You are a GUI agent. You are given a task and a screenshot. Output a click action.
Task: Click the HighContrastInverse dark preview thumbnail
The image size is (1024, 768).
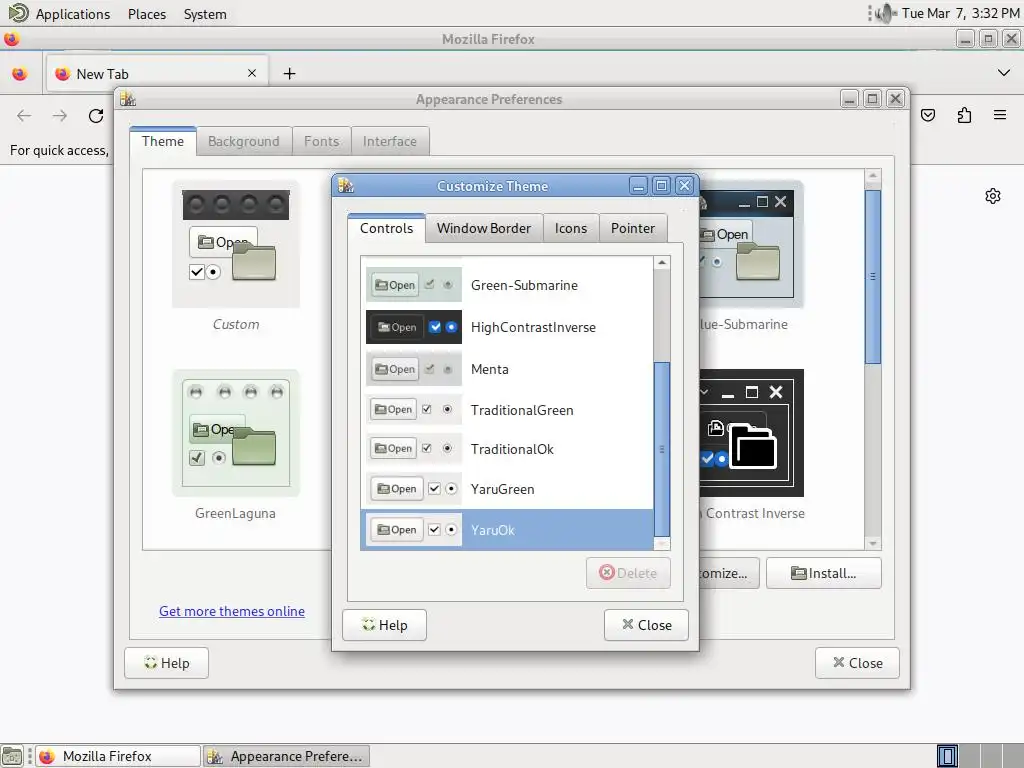point(413,327)
